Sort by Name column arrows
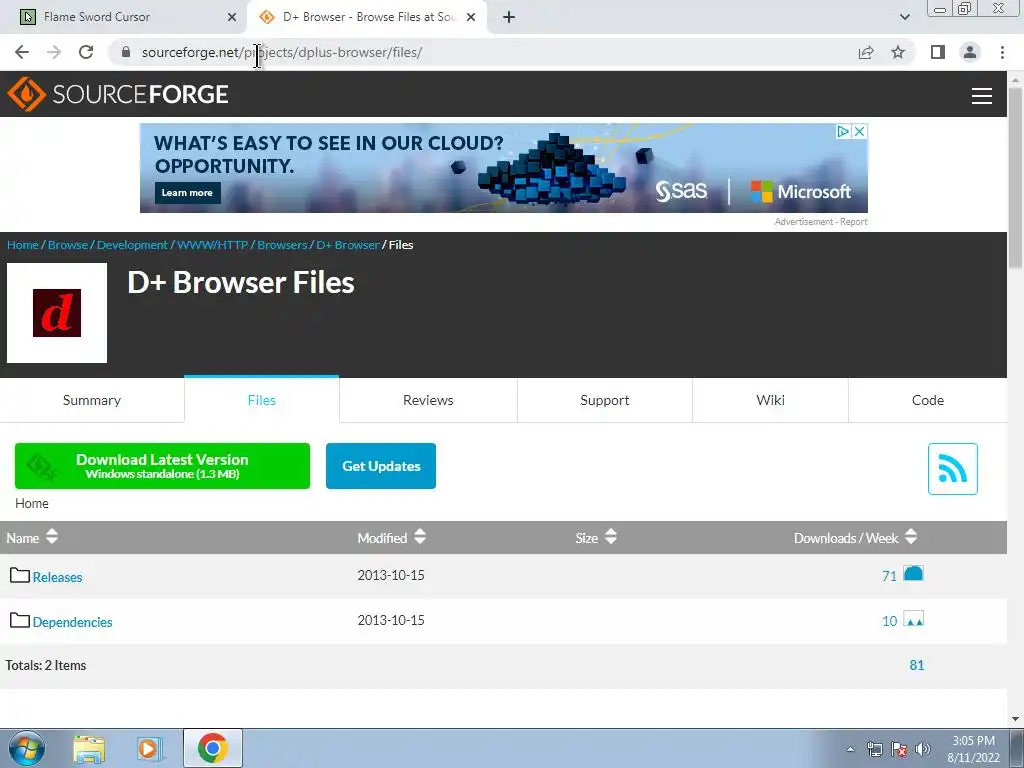The image size is (1024, 768). coord(52,537)
